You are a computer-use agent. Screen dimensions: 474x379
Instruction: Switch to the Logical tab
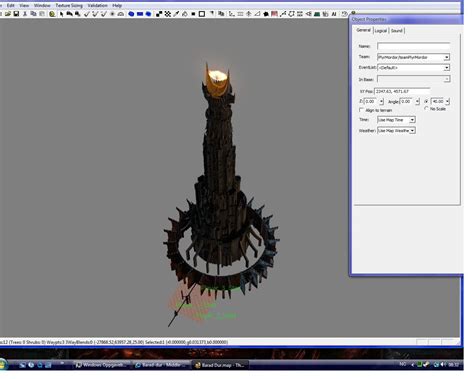pyautogui.click(x=381, y=31)
